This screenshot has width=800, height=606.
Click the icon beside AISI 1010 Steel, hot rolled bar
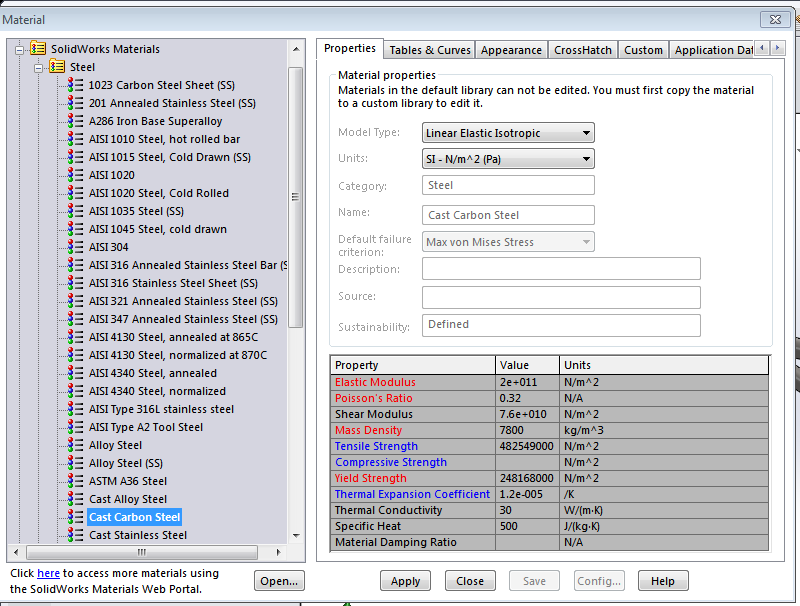(x=76, y=139)
